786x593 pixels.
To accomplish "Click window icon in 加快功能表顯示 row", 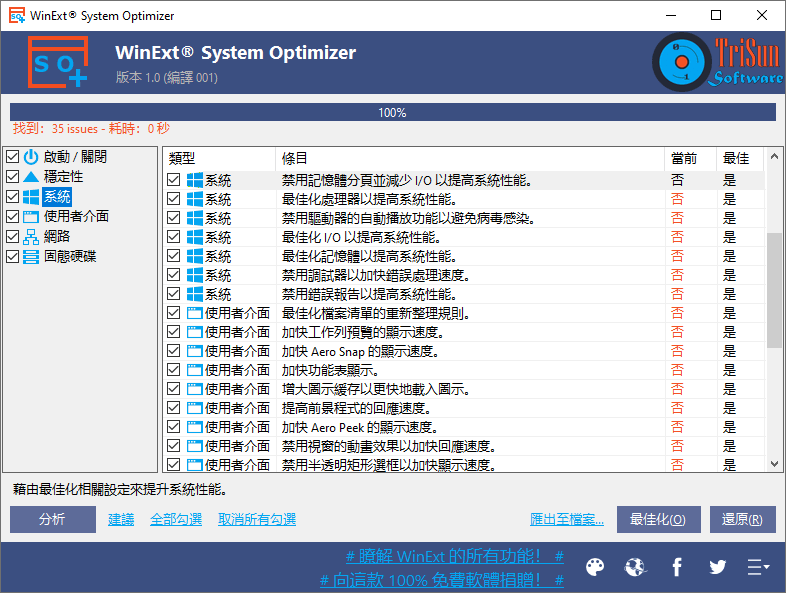I will pos(195,370).
